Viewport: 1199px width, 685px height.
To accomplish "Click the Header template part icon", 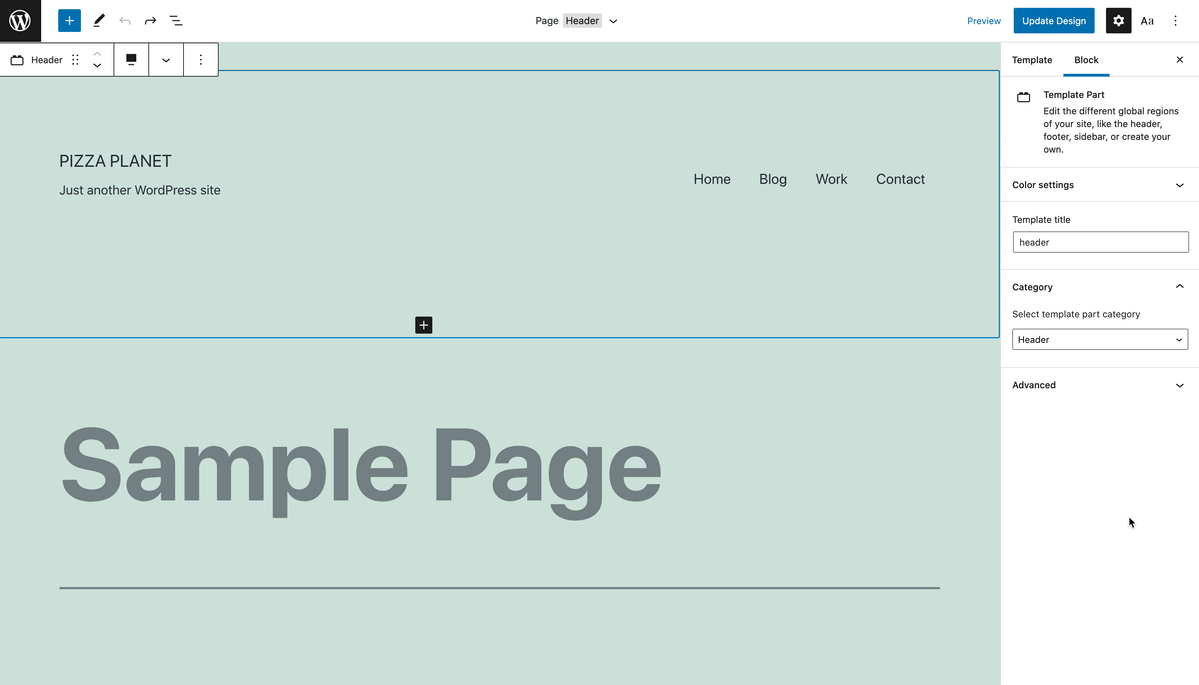I will point(17,60).
